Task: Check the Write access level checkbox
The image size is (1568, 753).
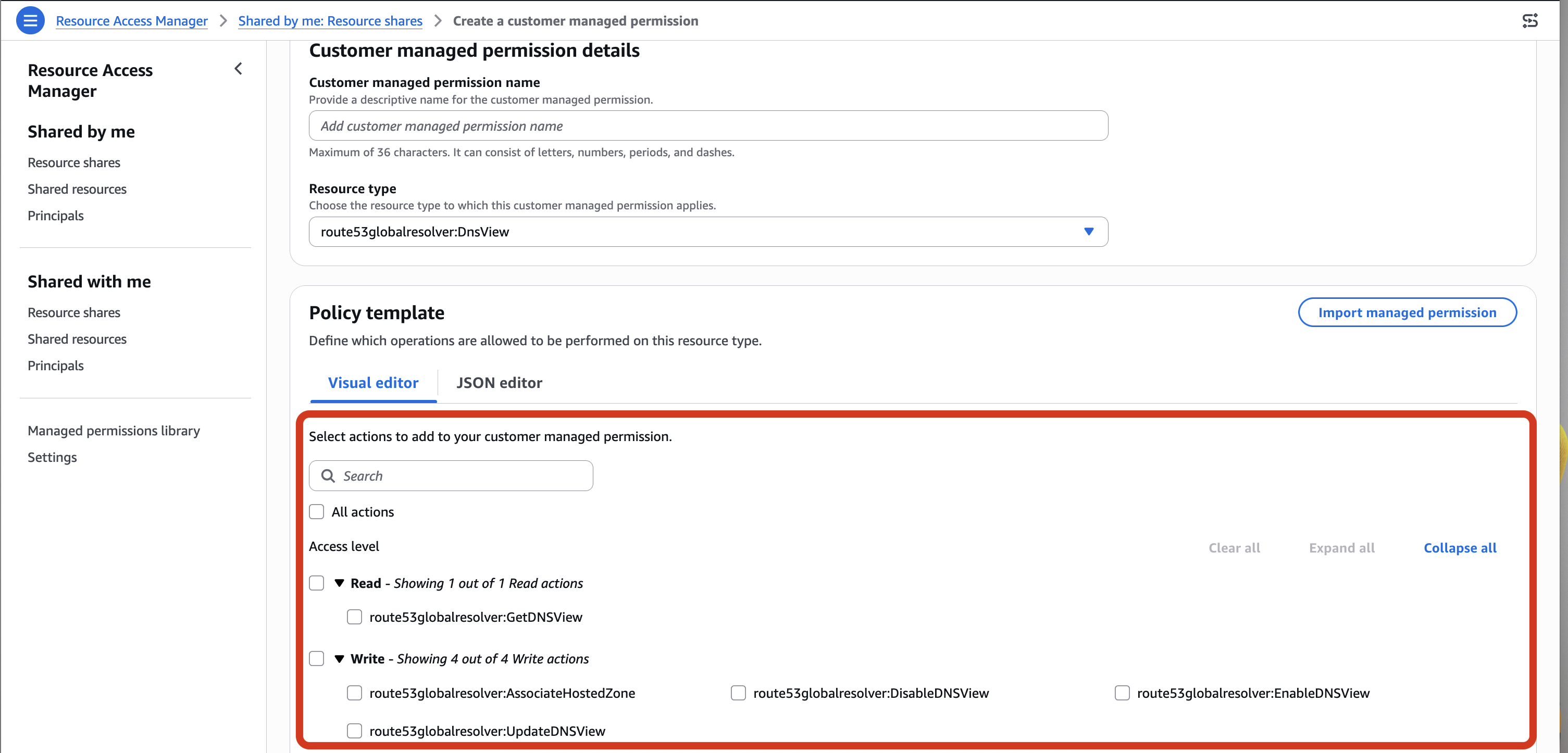Action: tap(317, 659)
